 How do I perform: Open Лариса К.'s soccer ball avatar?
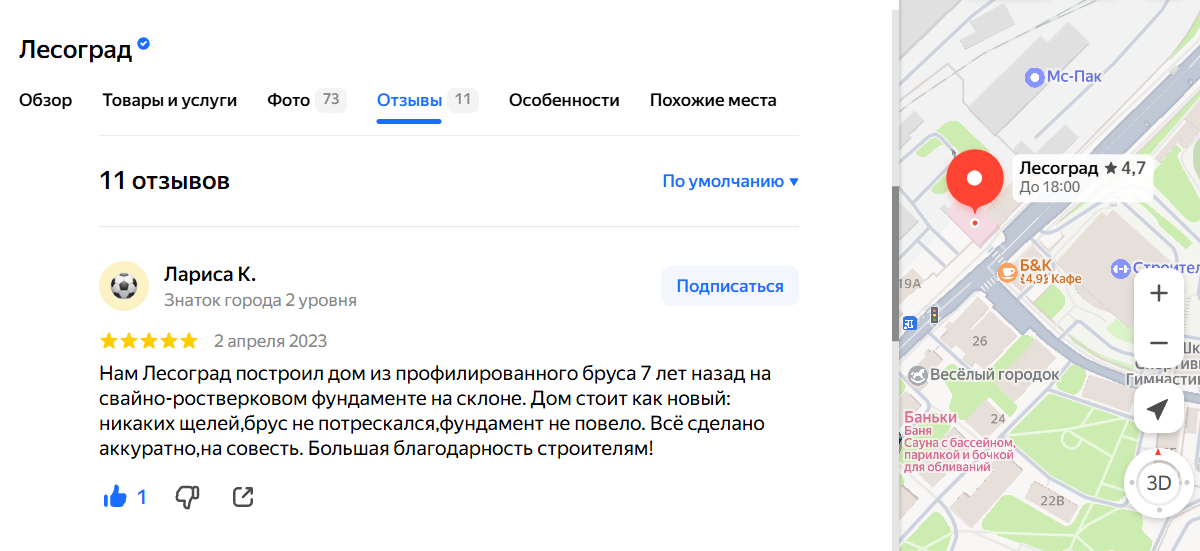(x=124, y=288)
